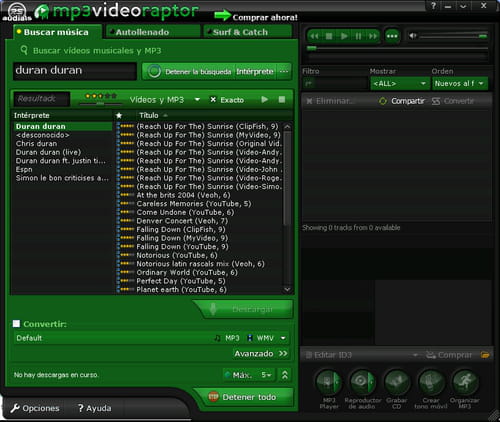Image resolution: width=500 pixels, height=422 pixels.
Task: Click the wrench Opciones icon
Action: tap(15, 408)
